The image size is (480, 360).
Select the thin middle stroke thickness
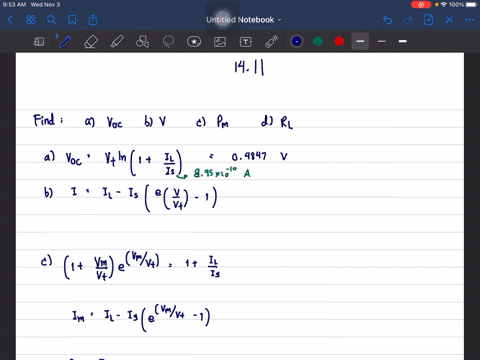point(382,41)
